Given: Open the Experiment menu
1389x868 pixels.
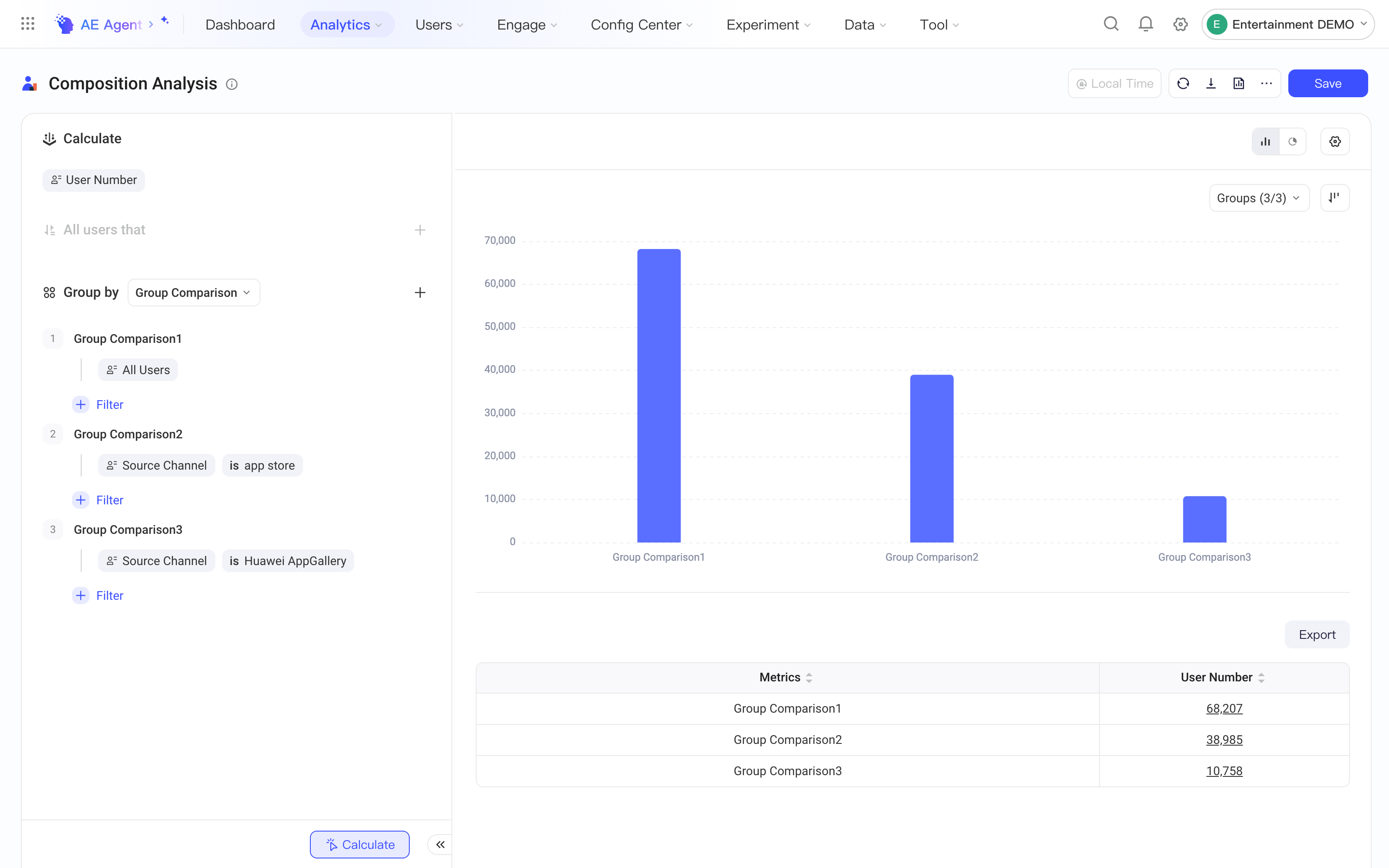Looking at the screenshot, I should (768, 25).
